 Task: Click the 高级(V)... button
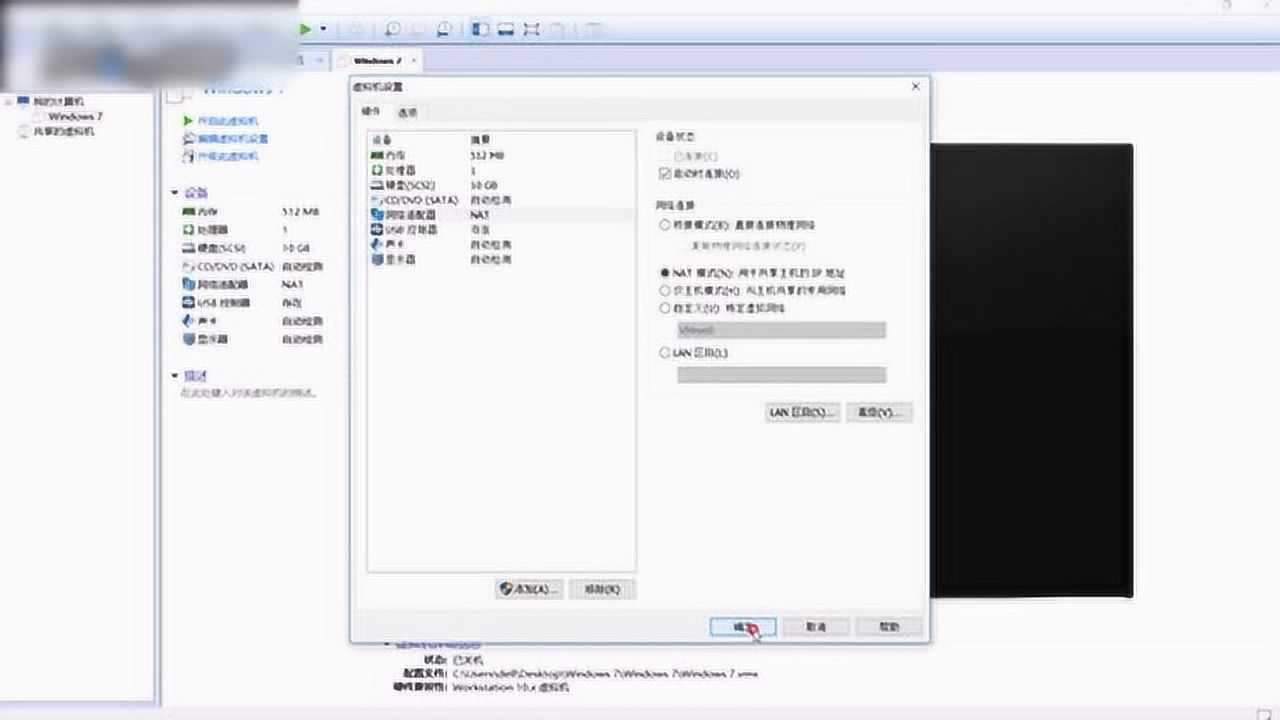pos(879,412)
